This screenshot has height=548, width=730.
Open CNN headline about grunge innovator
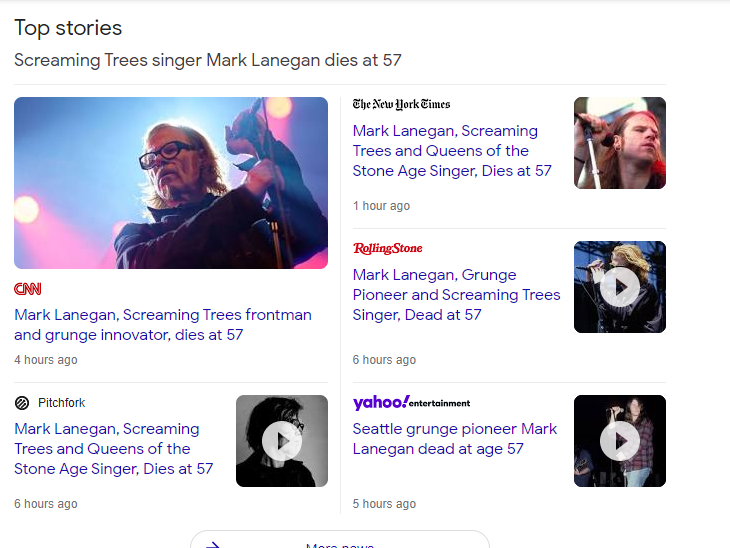tap(163, 325)
